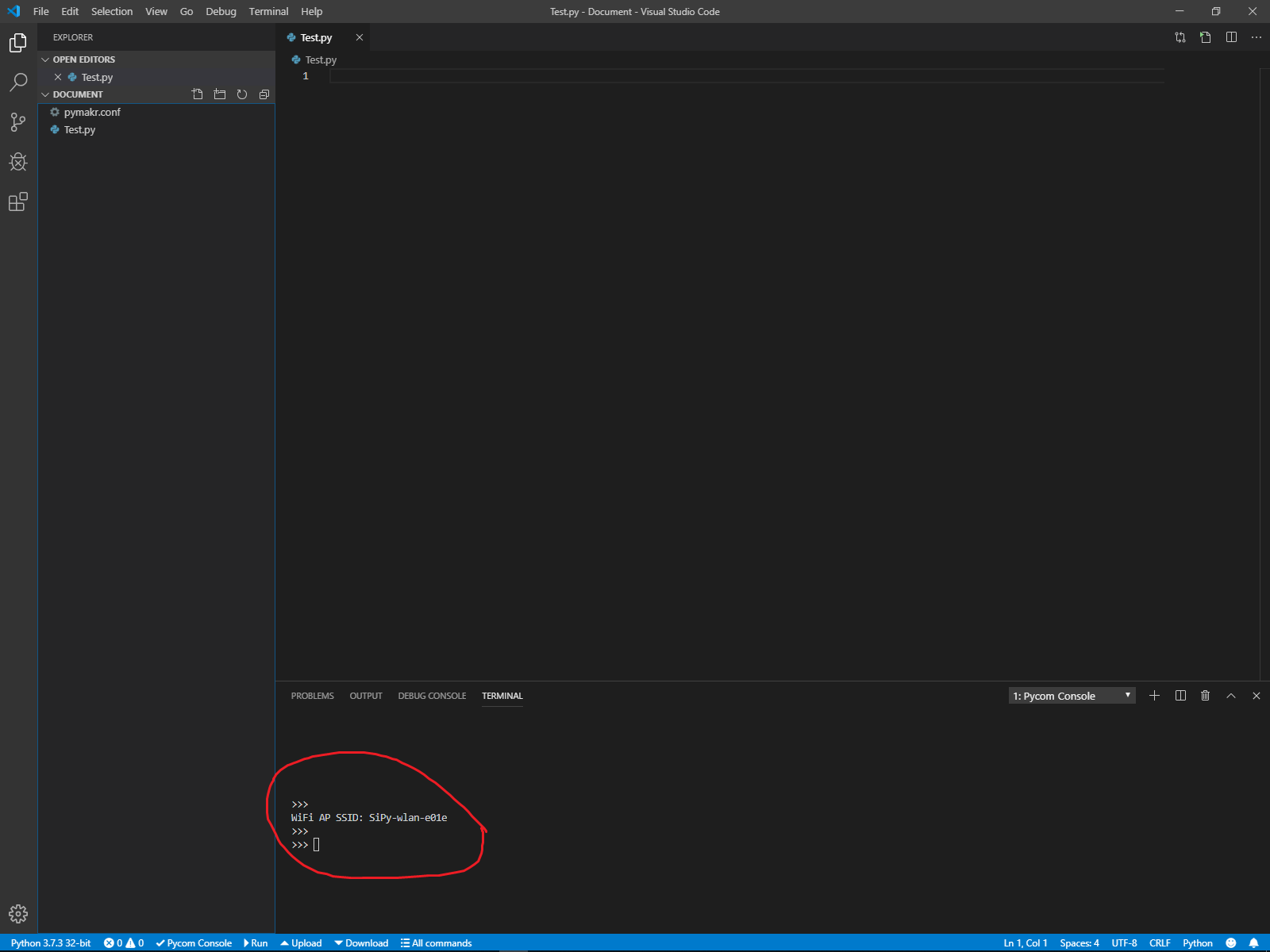Open the Debug view icon

pos(18,163)
